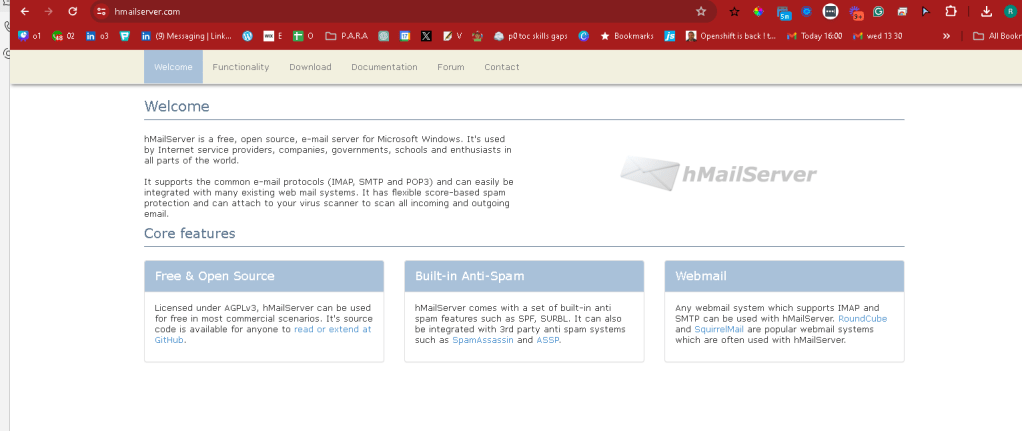This screenshot has height=431, width=1022.
Task: Open the extension with 3+ badge
Action: [855, 12]
